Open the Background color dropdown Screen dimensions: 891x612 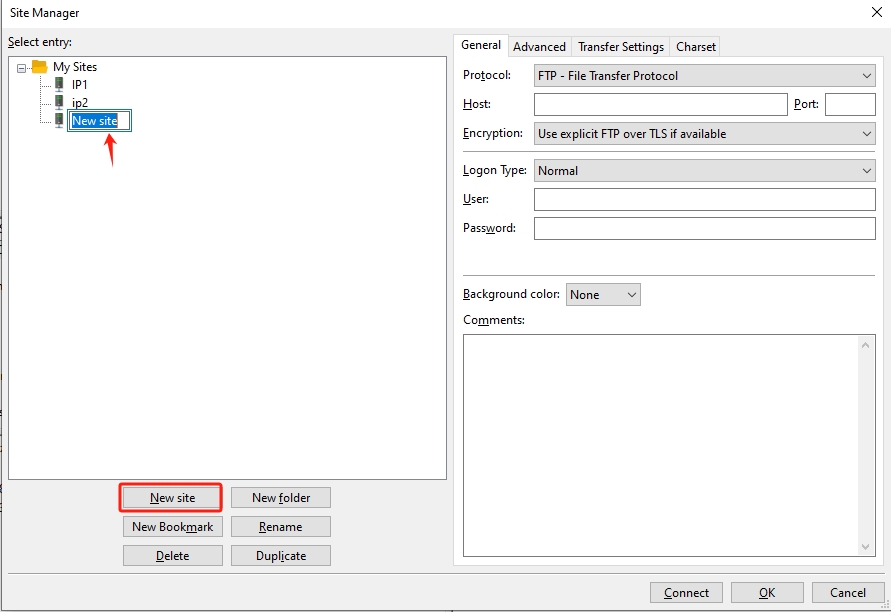point(603,295)
